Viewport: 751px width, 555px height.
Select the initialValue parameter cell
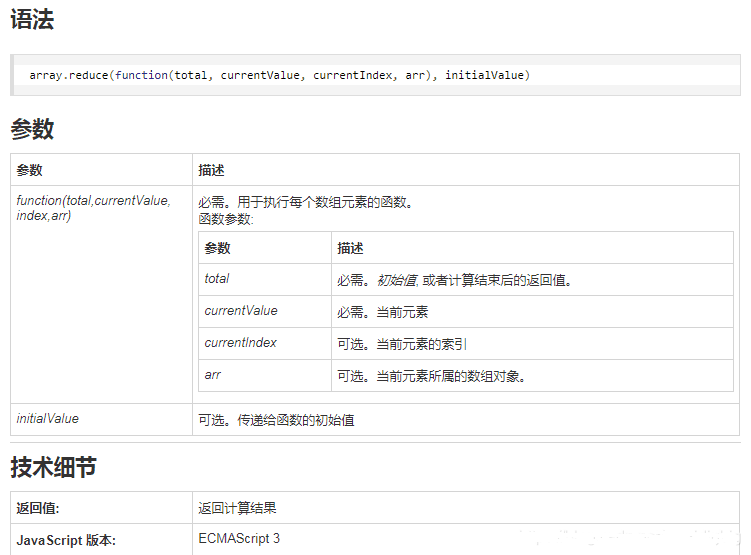[x=102, y=419]
